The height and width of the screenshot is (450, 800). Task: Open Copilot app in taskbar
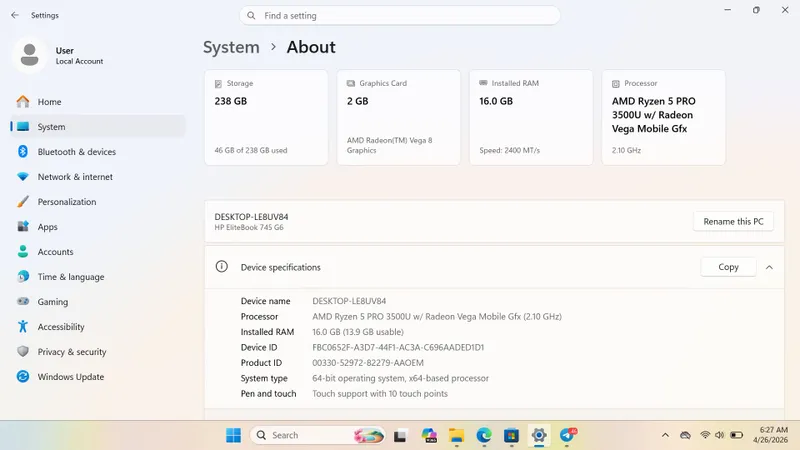click(x=429, y=435)
